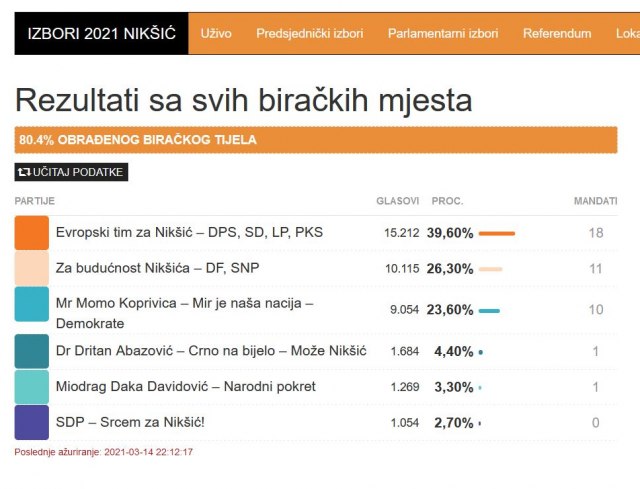
Task: Click the Glasovi column header
Action: 397,201
